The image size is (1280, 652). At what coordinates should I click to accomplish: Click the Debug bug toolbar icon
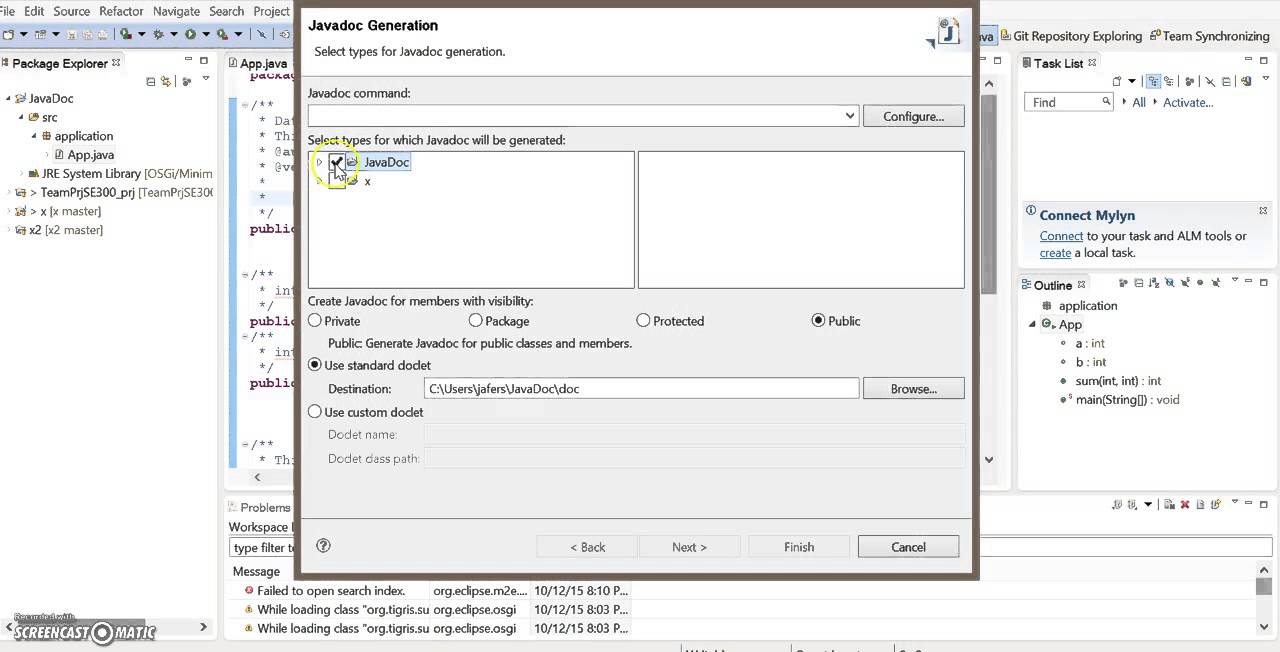coord(158,34)
